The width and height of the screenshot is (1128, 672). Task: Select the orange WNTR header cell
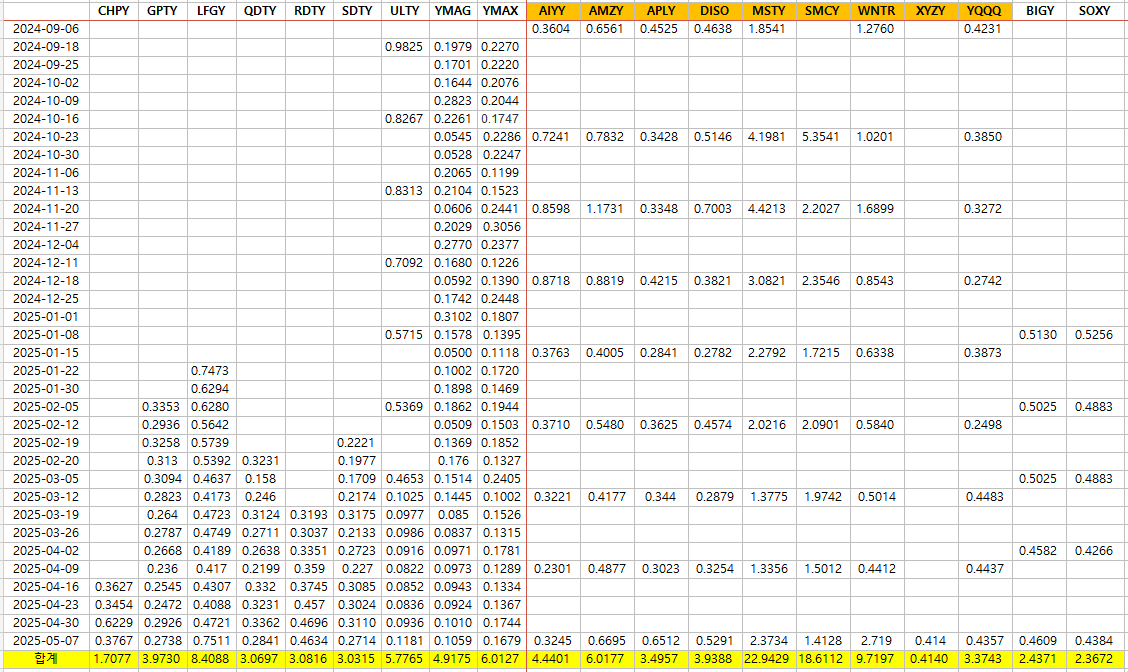(x=876, y=11)
